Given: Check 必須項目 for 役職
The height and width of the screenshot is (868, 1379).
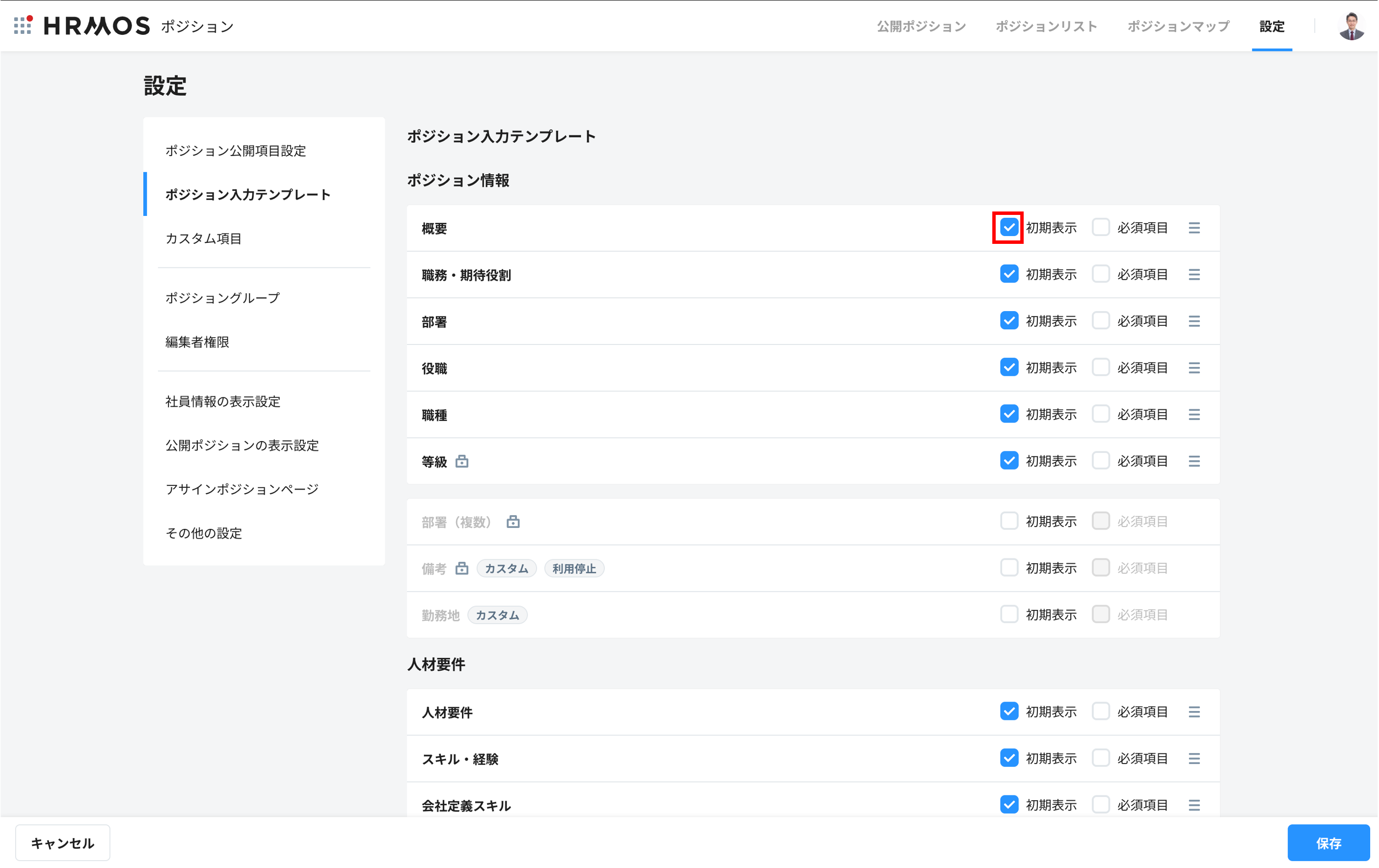Looking at the screenshot, I should click(1101, 368).
